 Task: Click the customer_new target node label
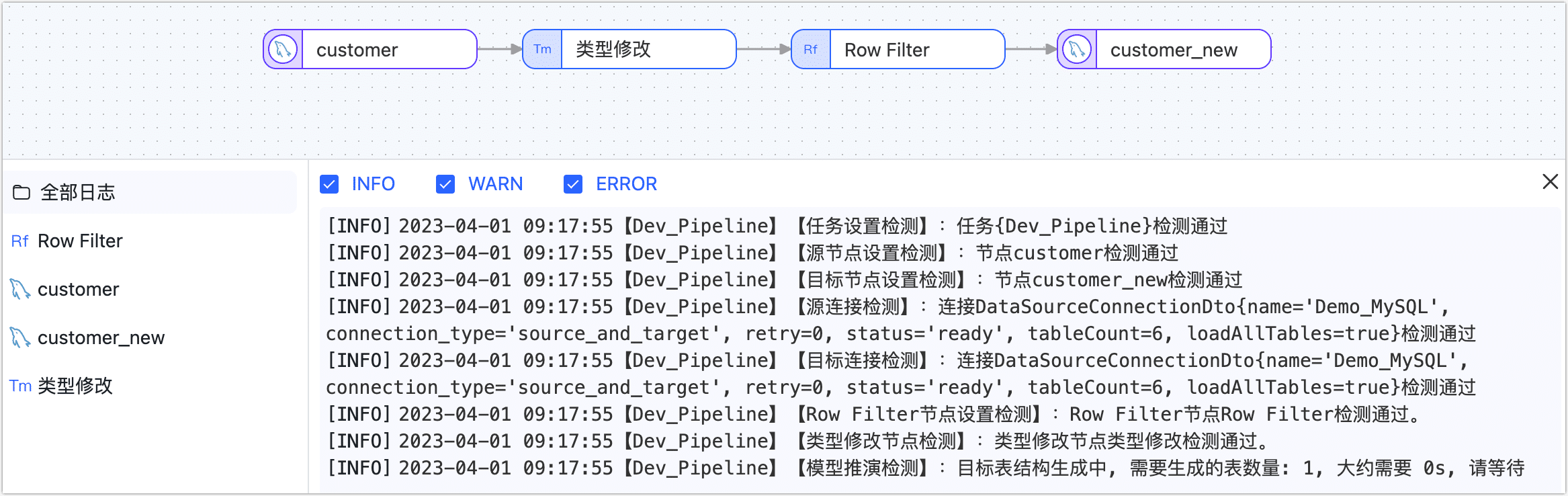(1173, 50)
